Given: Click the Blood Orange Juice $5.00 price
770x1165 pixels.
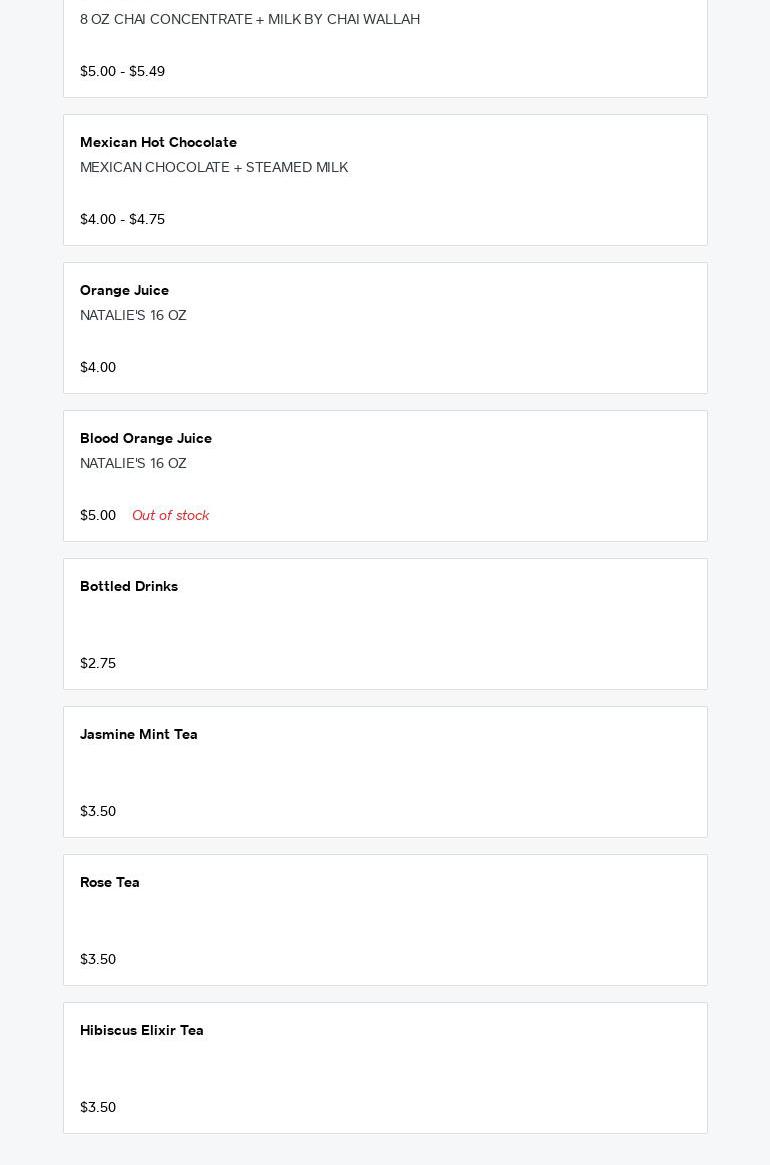Looking at the screenshot, I should (x=98, y=516).
